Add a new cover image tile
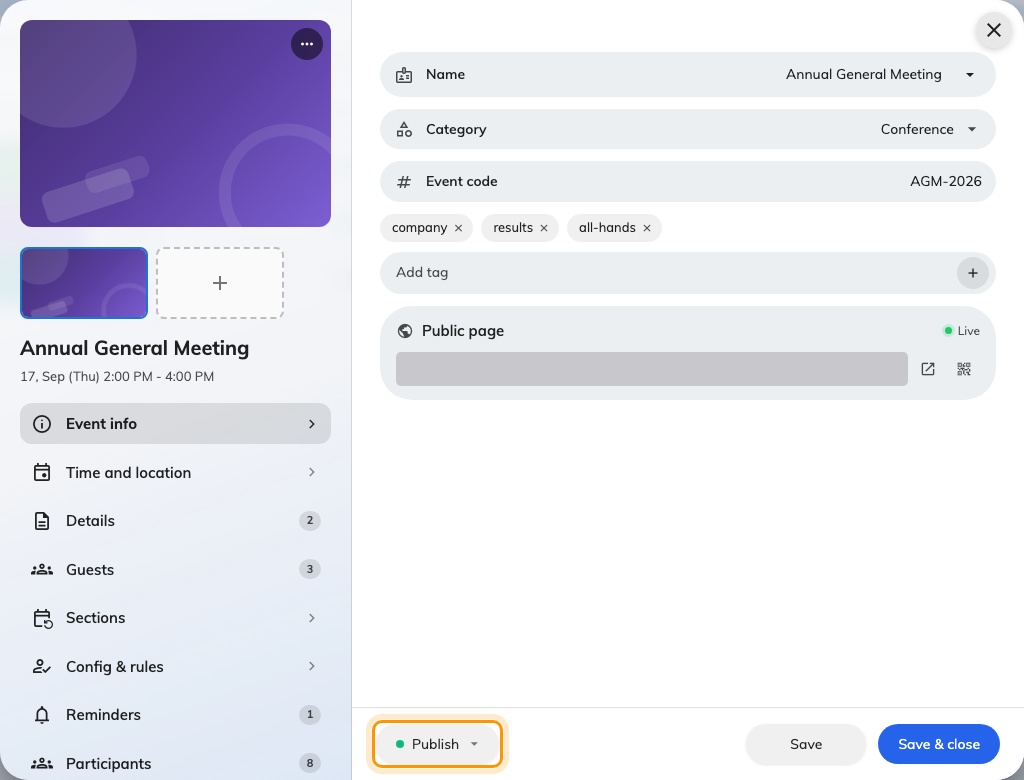The height and width of the screenshot is (780, 1024). (x=219, y=283)
